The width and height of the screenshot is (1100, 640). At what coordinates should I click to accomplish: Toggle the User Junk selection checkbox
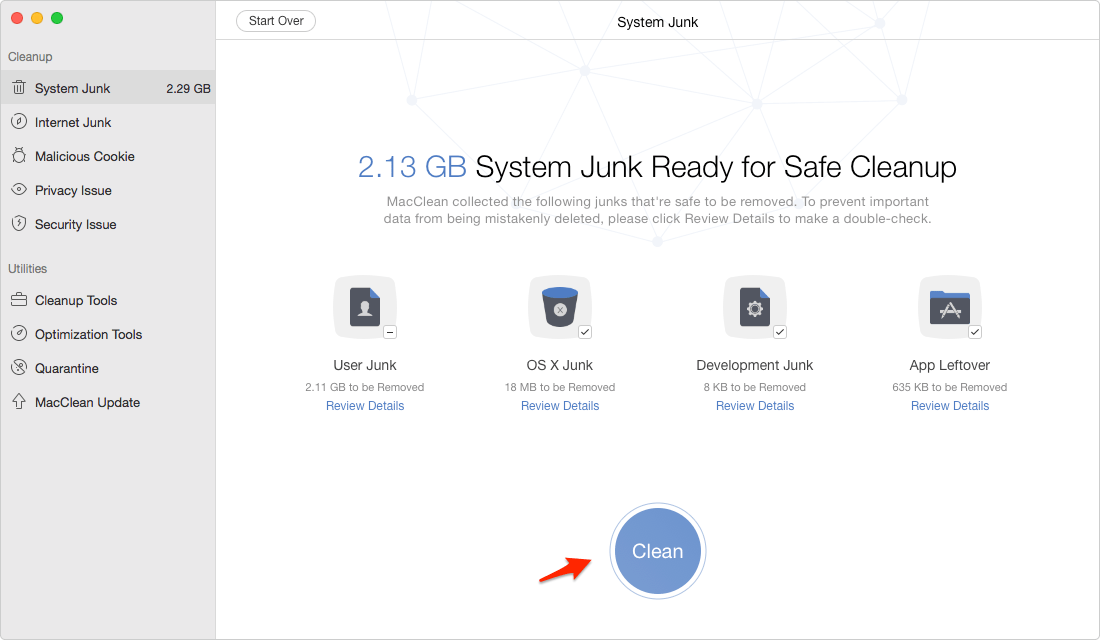click(389, 331)
